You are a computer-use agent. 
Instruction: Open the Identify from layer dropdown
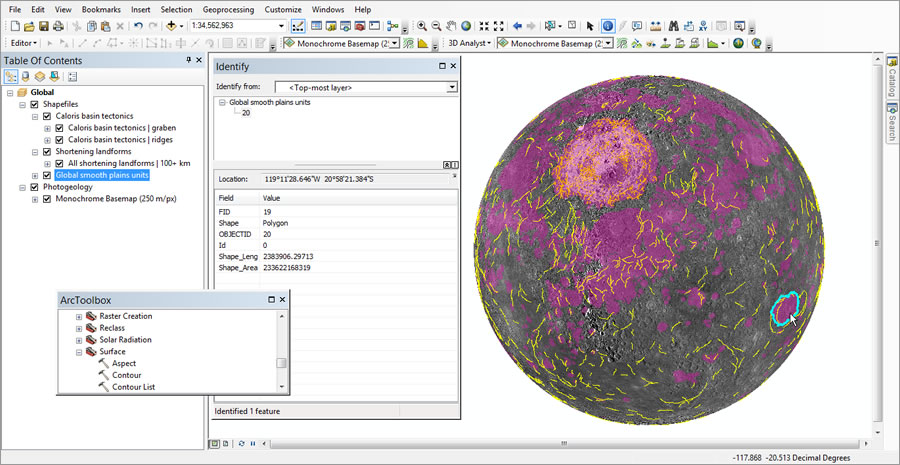point(452,87)
